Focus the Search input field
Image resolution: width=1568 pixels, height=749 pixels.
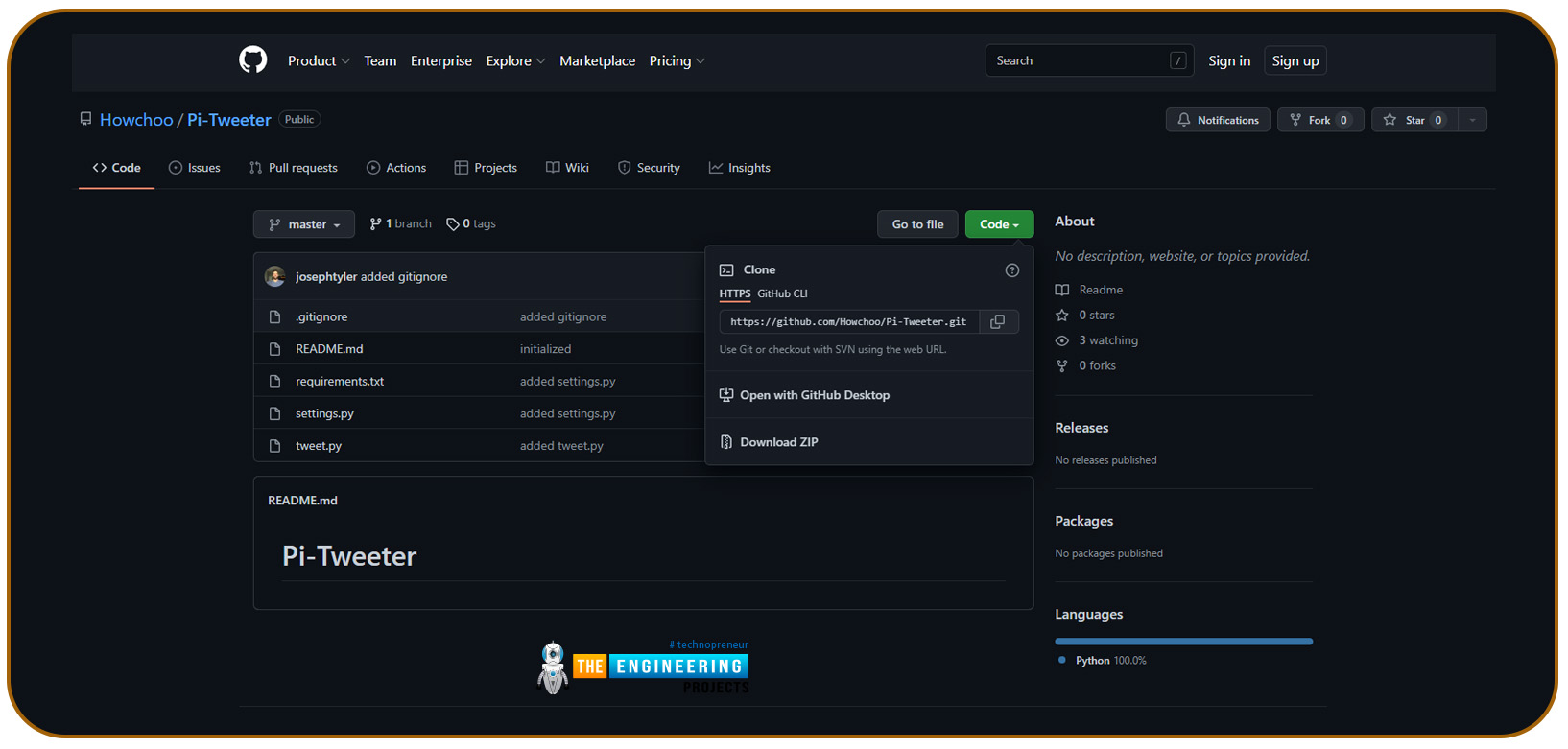point(1089,60)
